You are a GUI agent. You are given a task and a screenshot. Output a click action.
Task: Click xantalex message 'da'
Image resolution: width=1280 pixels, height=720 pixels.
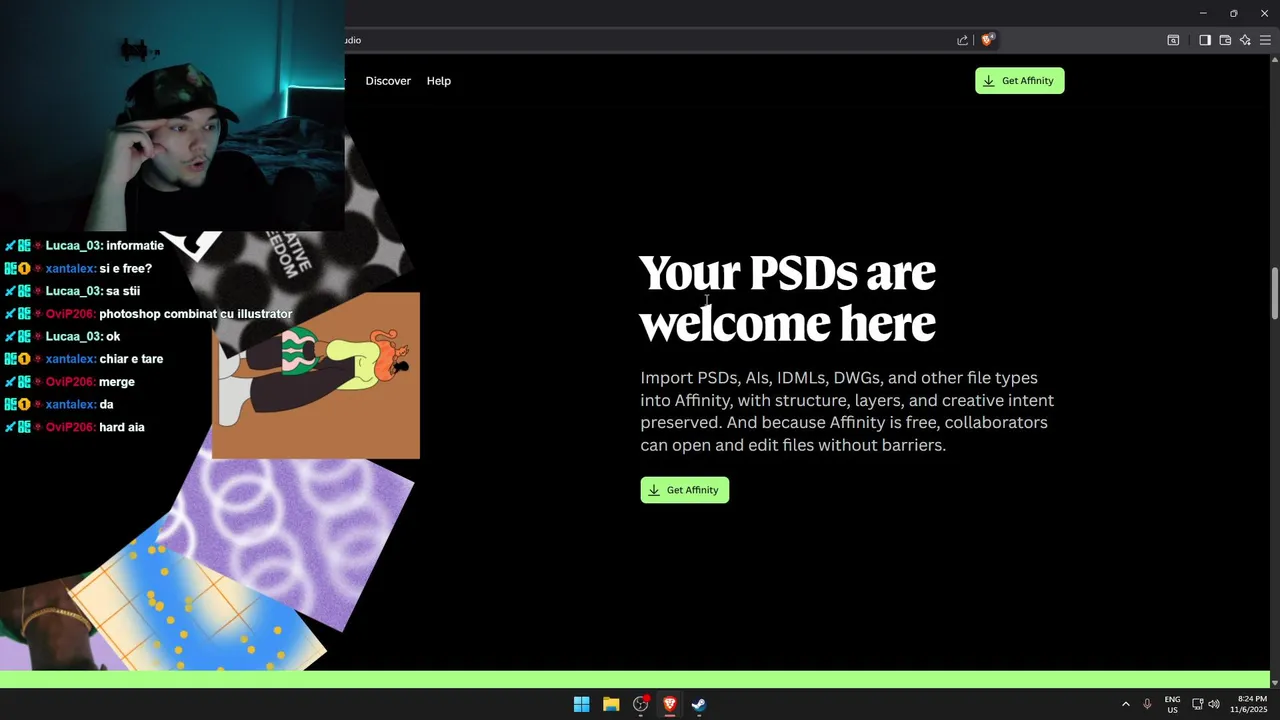(x=106, y=404)
